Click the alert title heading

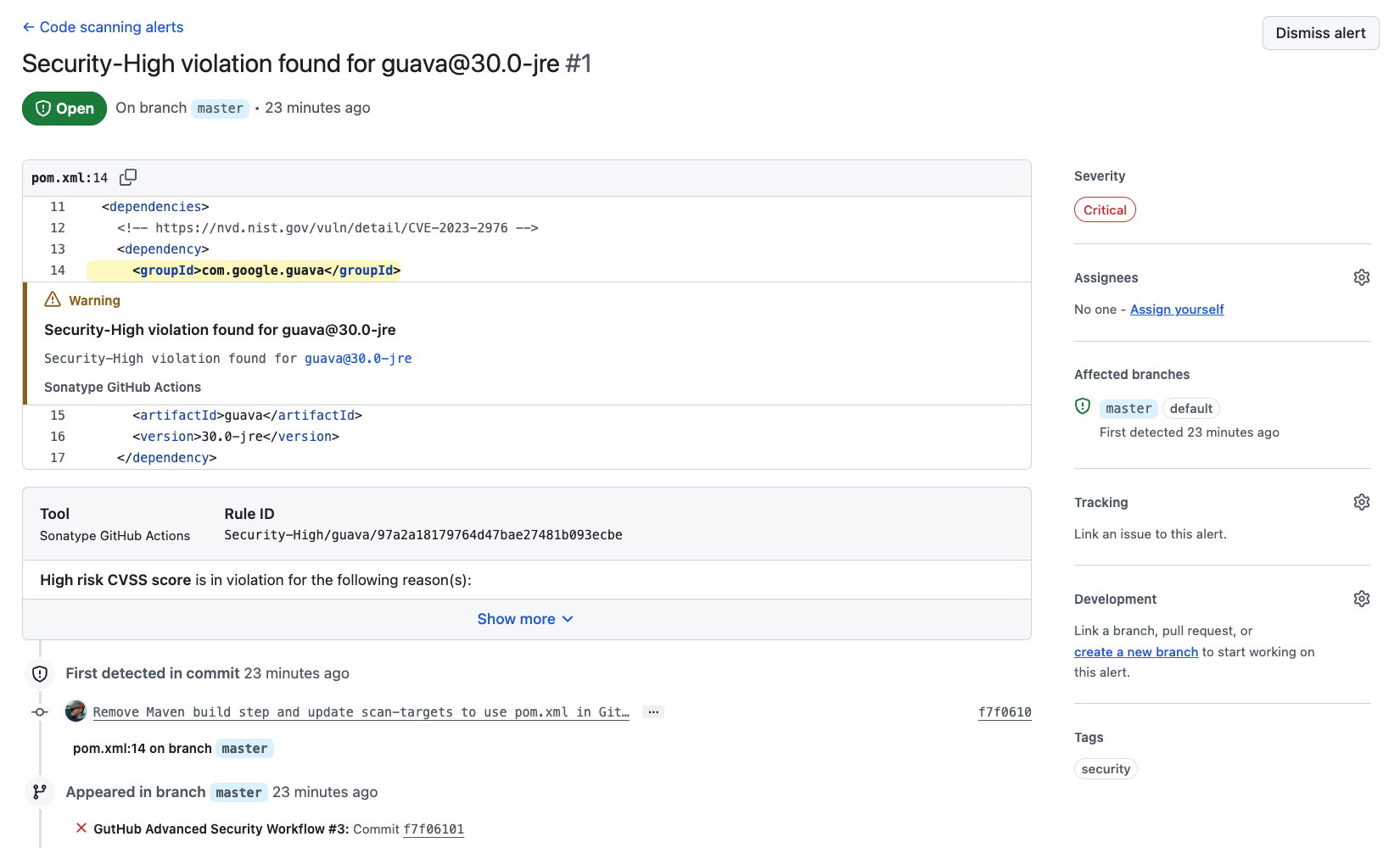point(306,64)
